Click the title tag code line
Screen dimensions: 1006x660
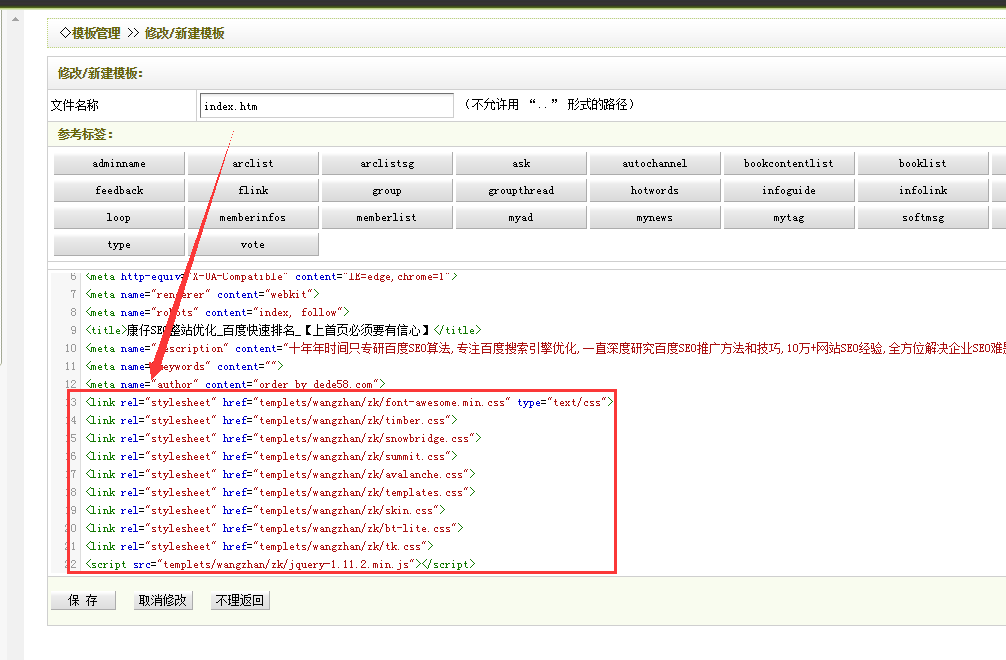(x=284, y=330)
